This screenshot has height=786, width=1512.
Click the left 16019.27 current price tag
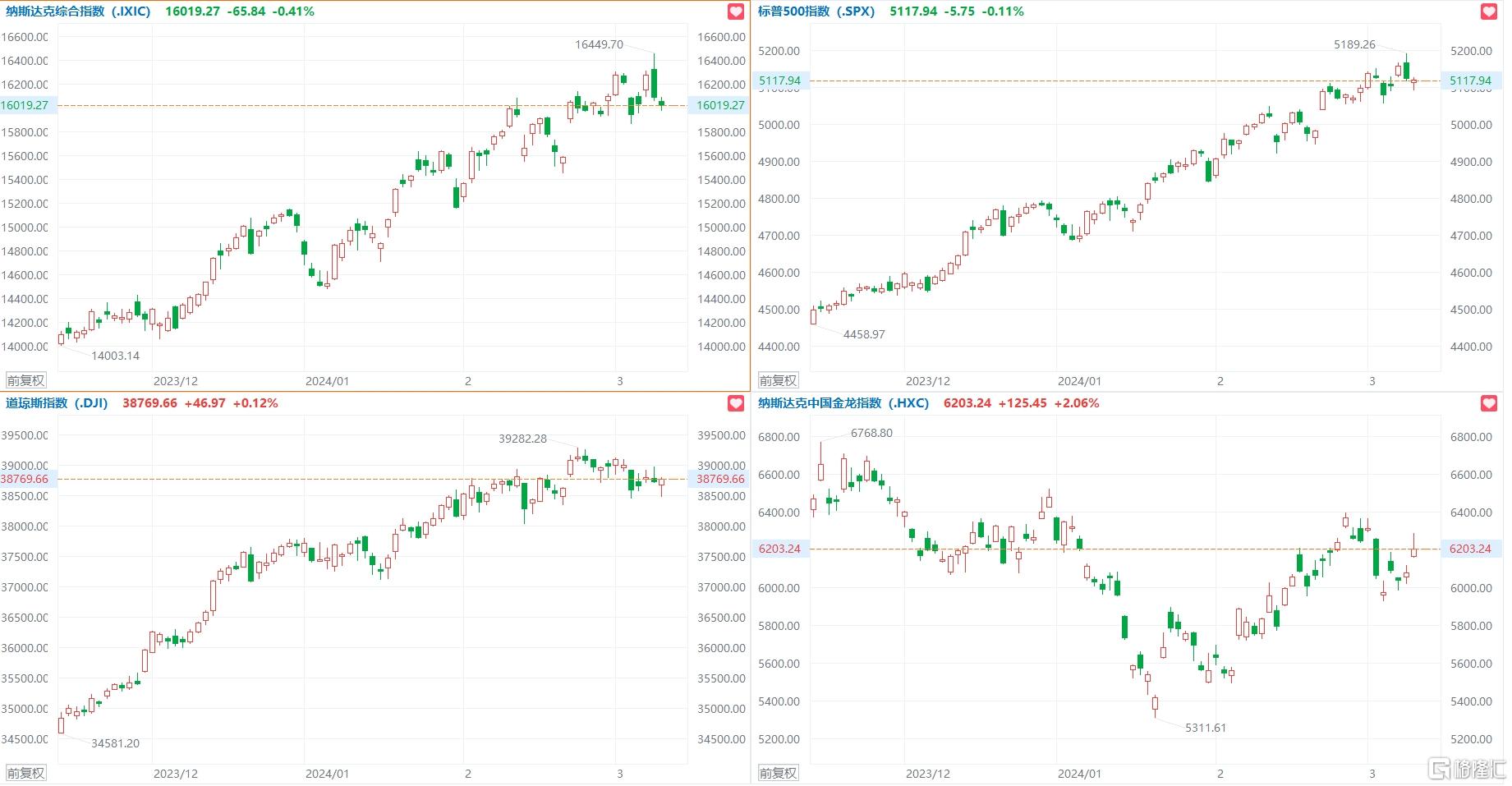point(25,105)
